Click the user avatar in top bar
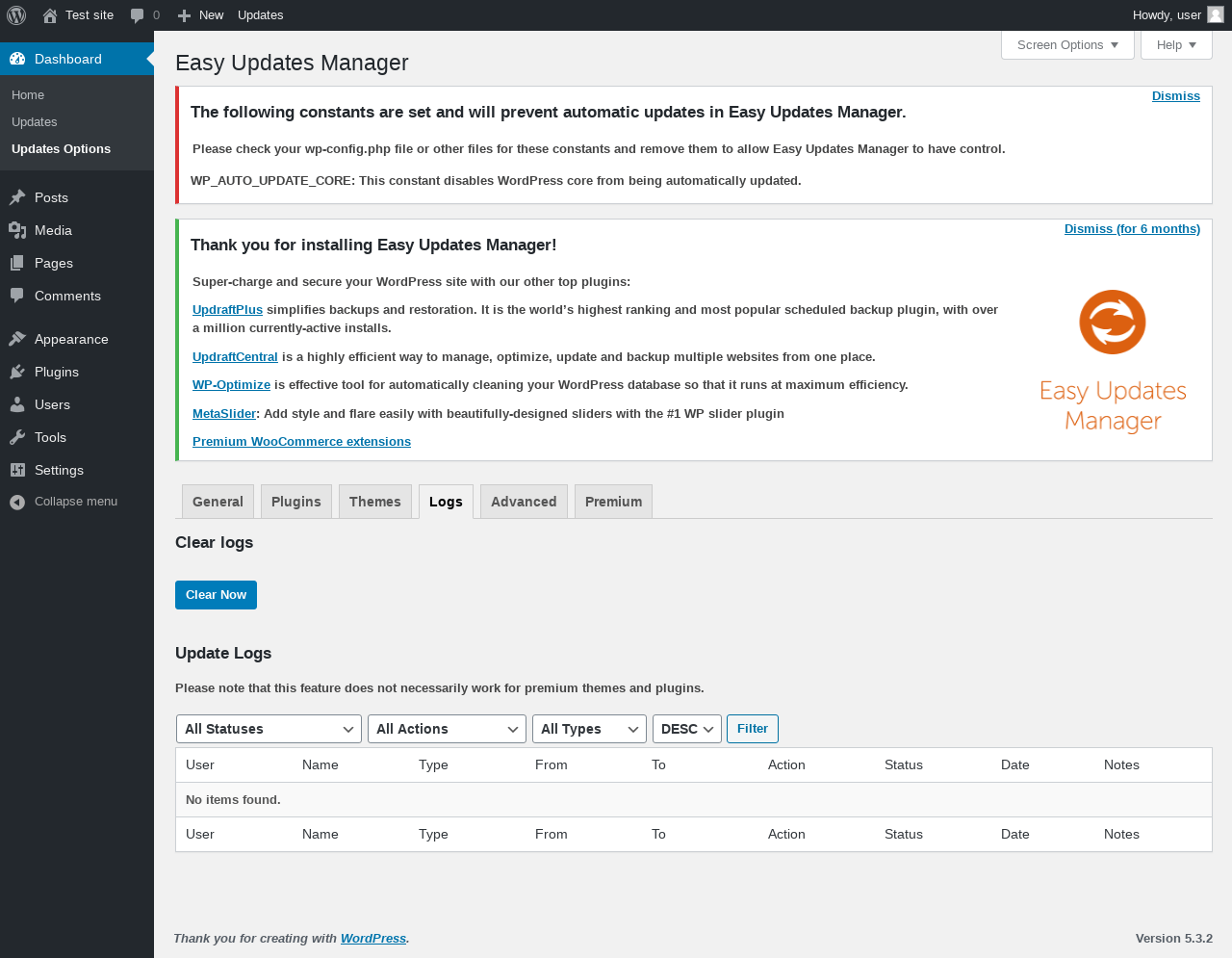The height and width of the screenshot is (958, 1232). tap(1216, 14)
